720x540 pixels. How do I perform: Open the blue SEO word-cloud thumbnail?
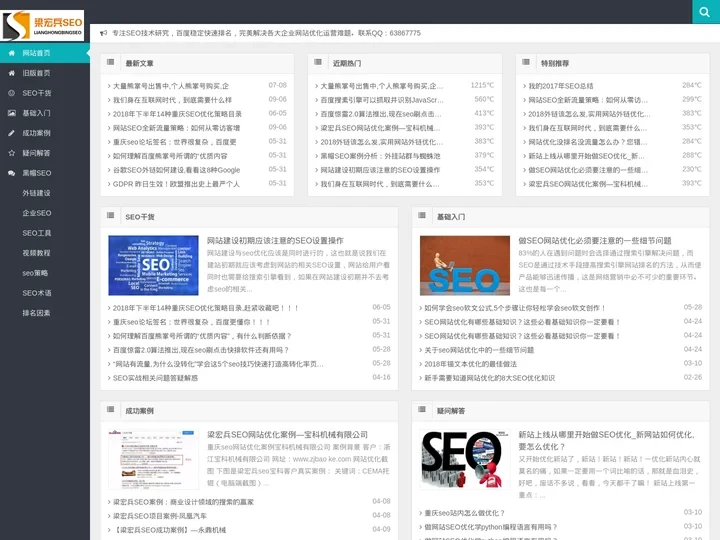(153, 265)
